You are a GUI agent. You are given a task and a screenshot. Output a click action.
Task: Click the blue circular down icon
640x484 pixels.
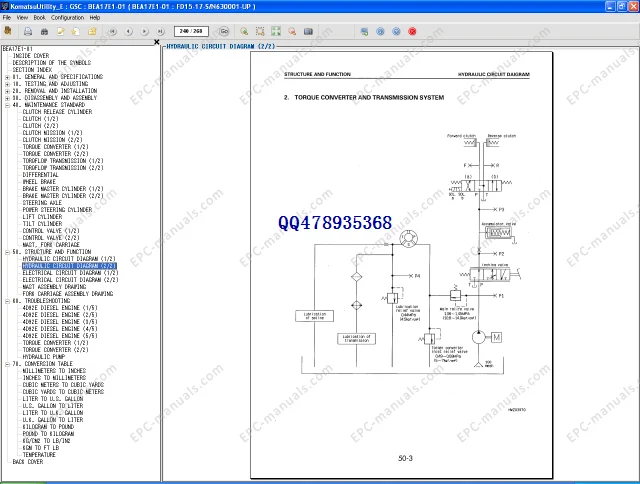click(396, 31)
